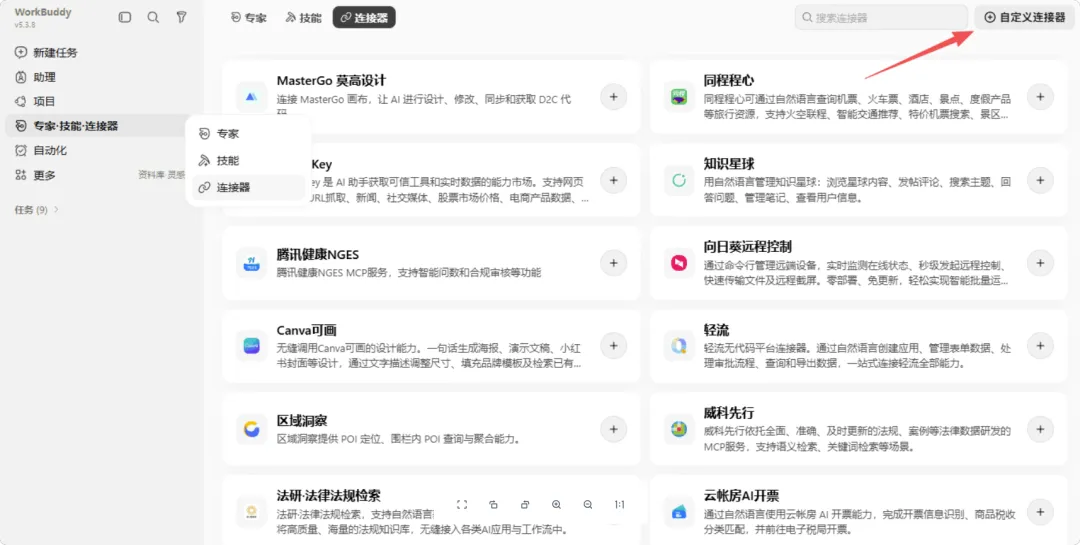Viewport: 1080px width, 545px height.
Task: Rotate image left in viewer toolbar
Action: [x=493, y=504]
